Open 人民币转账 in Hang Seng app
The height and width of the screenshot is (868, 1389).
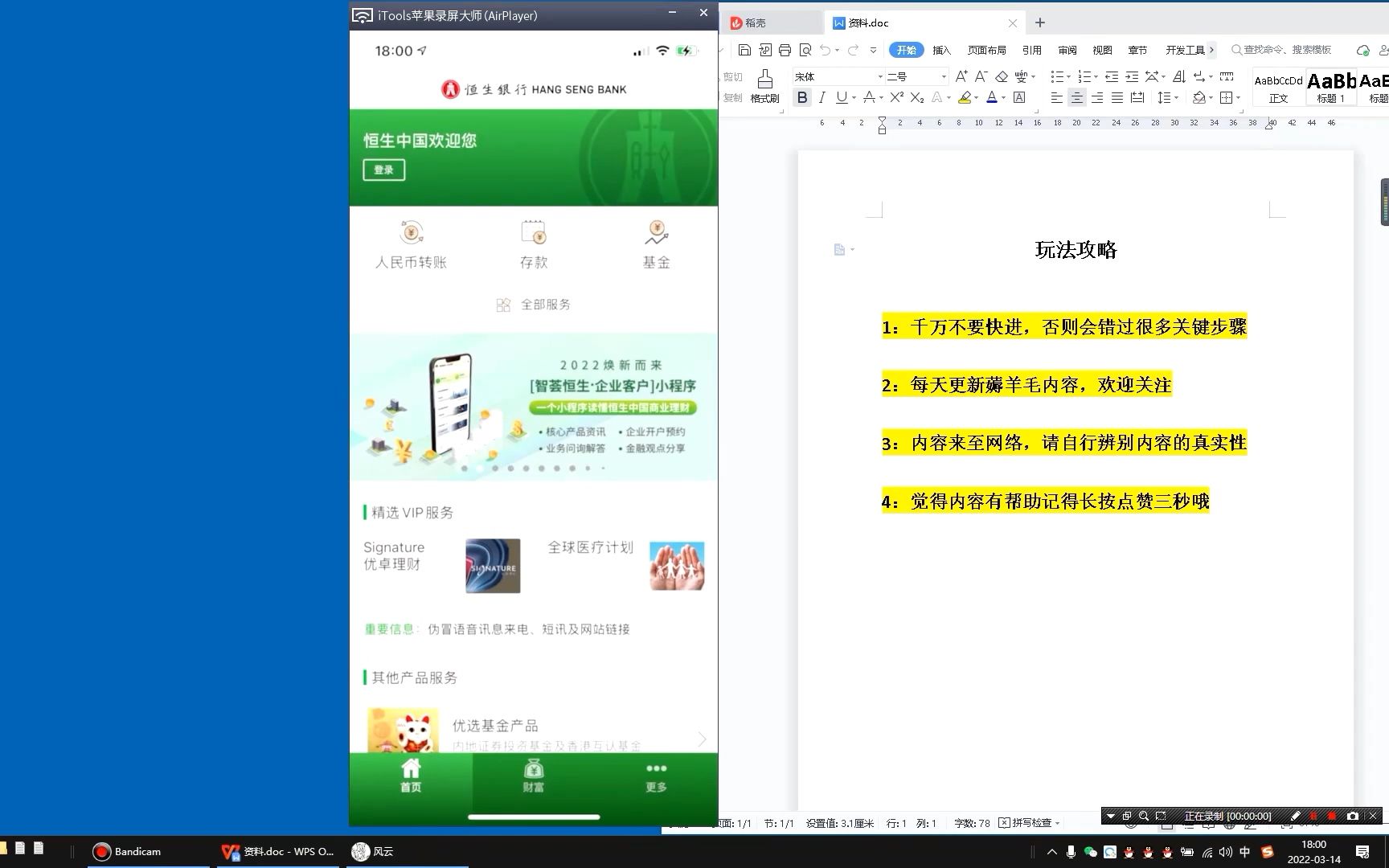tap(411, 245)
